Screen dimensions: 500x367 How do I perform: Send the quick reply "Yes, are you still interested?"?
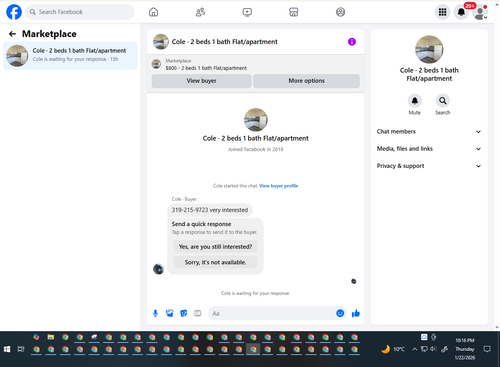pos(215,247)
